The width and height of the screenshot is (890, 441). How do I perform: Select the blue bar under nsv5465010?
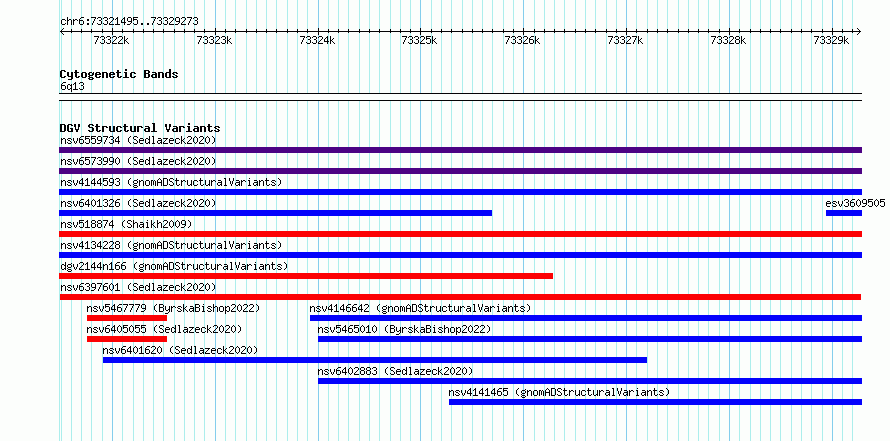point(590,339)
